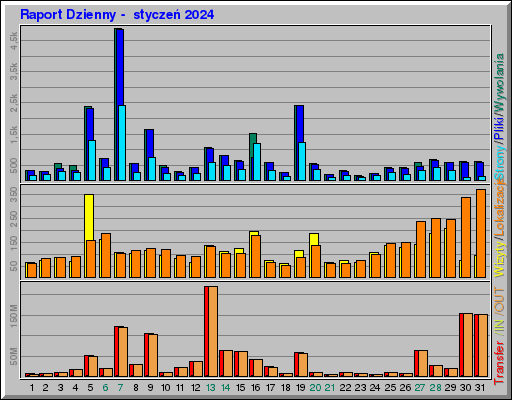
Task: Click day label 9 on the x-axis
Action: tap(150, 388)
